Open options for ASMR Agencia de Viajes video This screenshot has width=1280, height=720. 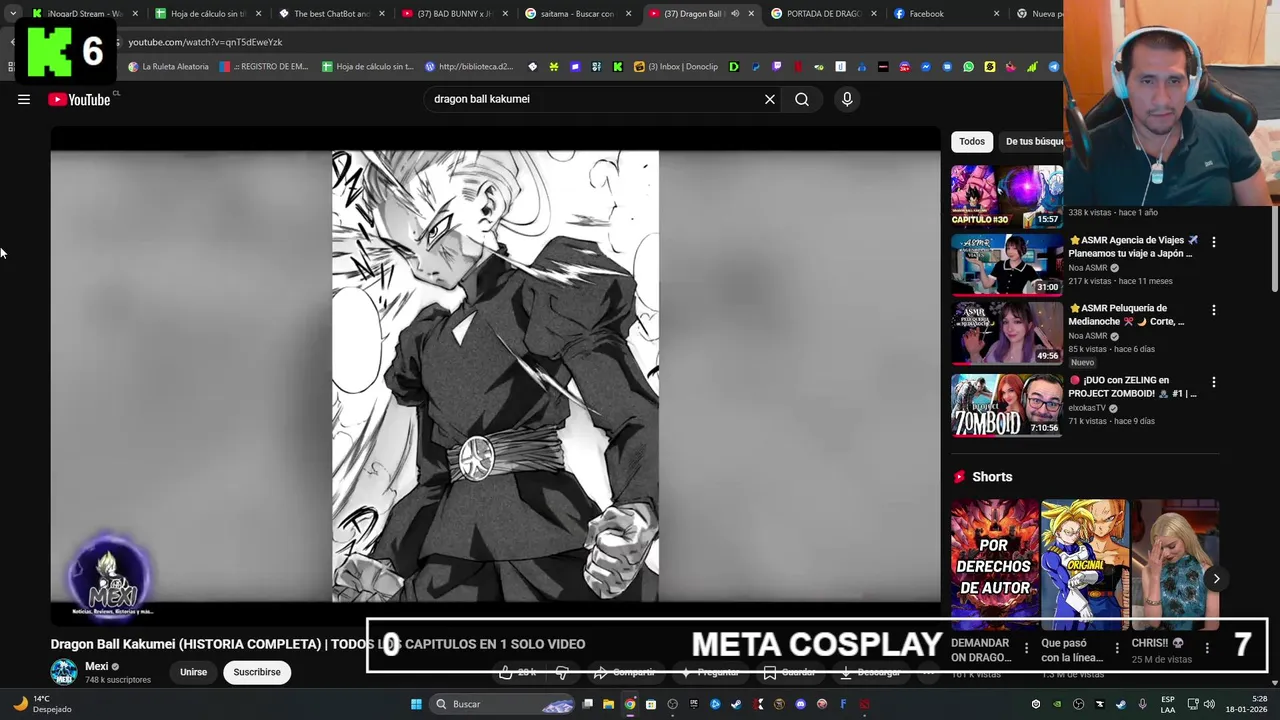pyautogui.click(x=1214, y=242)
